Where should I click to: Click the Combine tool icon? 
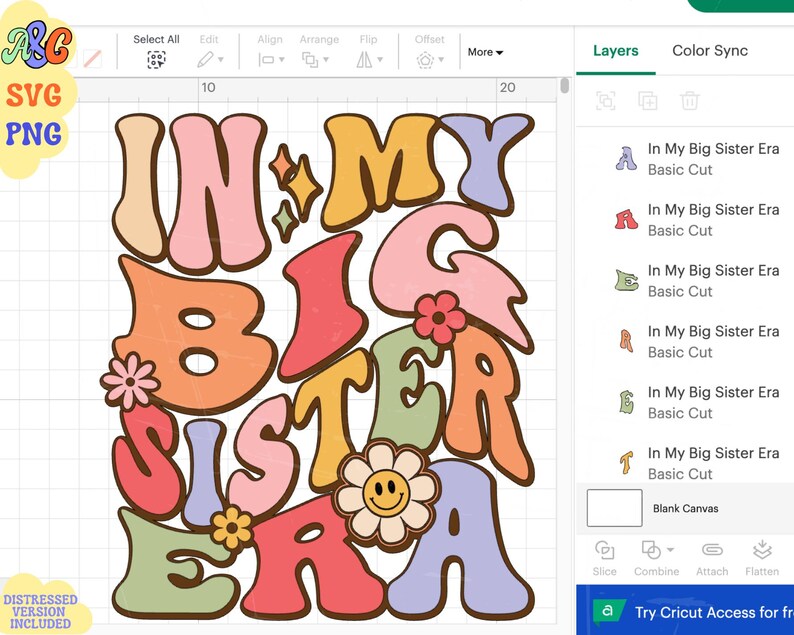[x=651, y=550]
